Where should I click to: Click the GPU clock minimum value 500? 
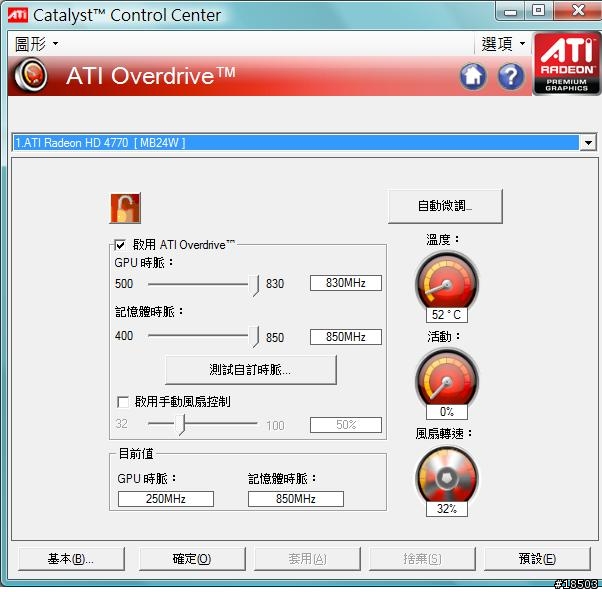point(124,284)
